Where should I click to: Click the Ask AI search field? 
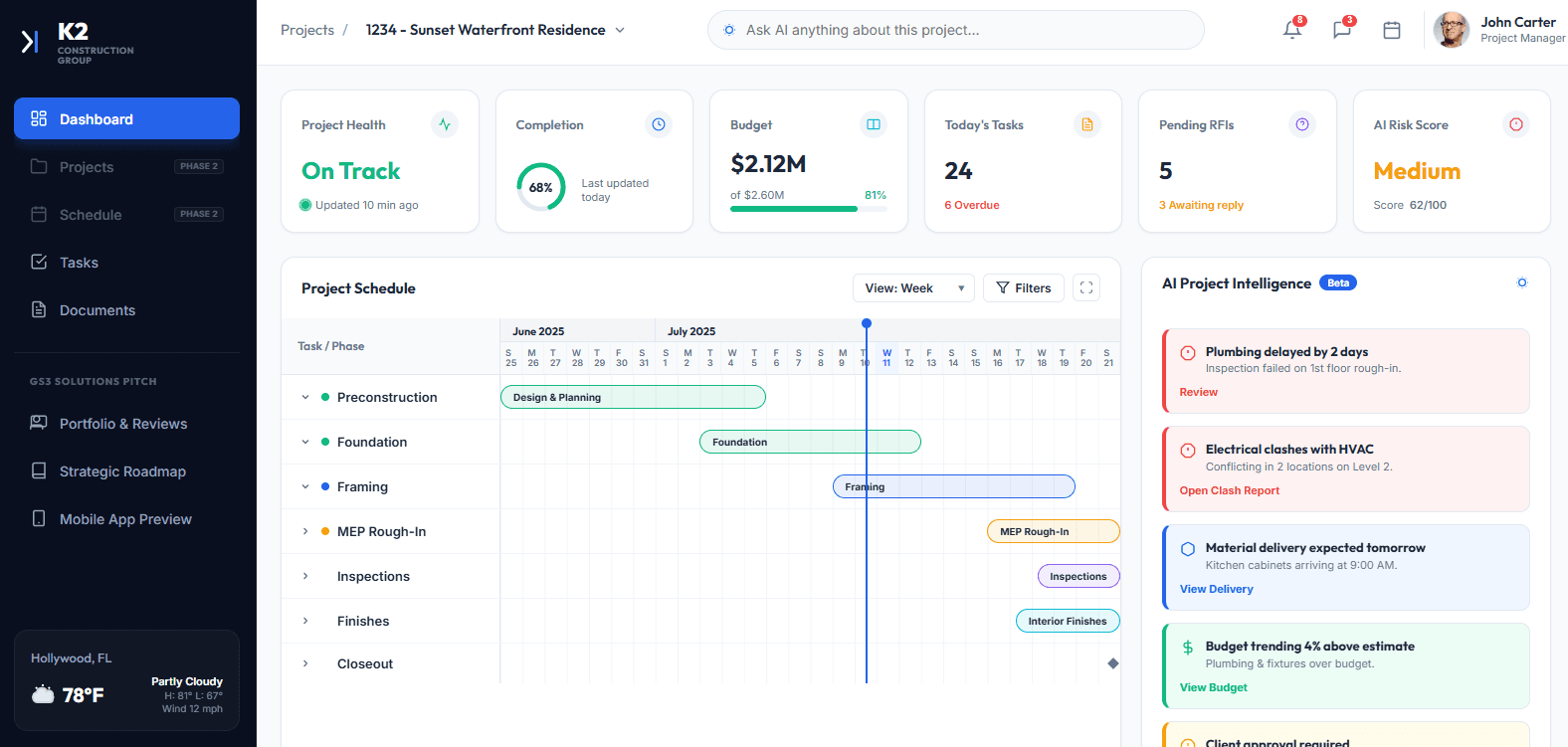956,30
